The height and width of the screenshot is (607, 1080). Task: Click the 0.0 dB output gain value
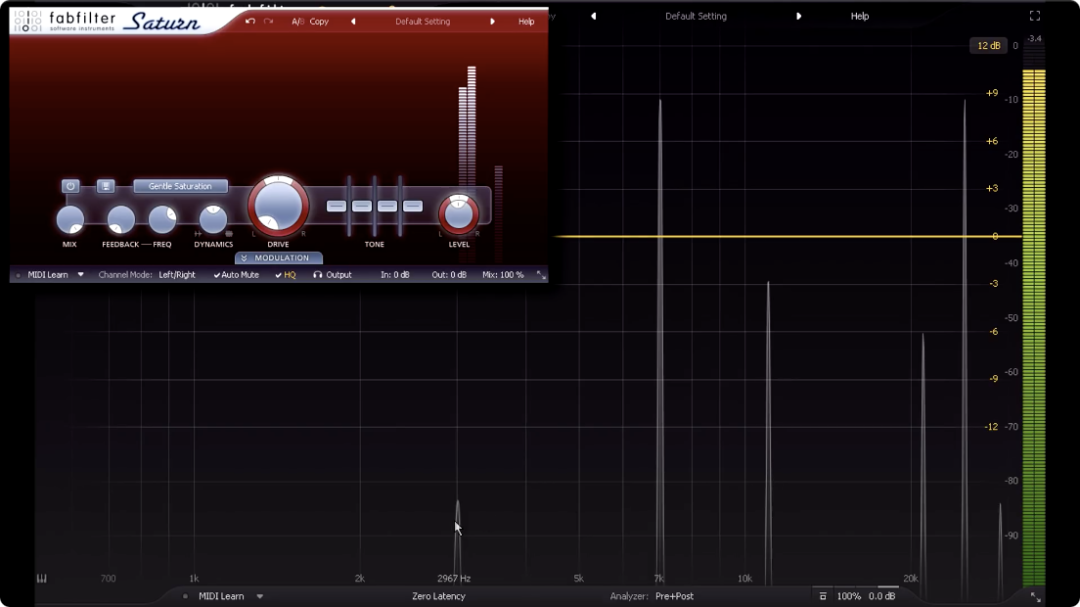pos(882,596)
